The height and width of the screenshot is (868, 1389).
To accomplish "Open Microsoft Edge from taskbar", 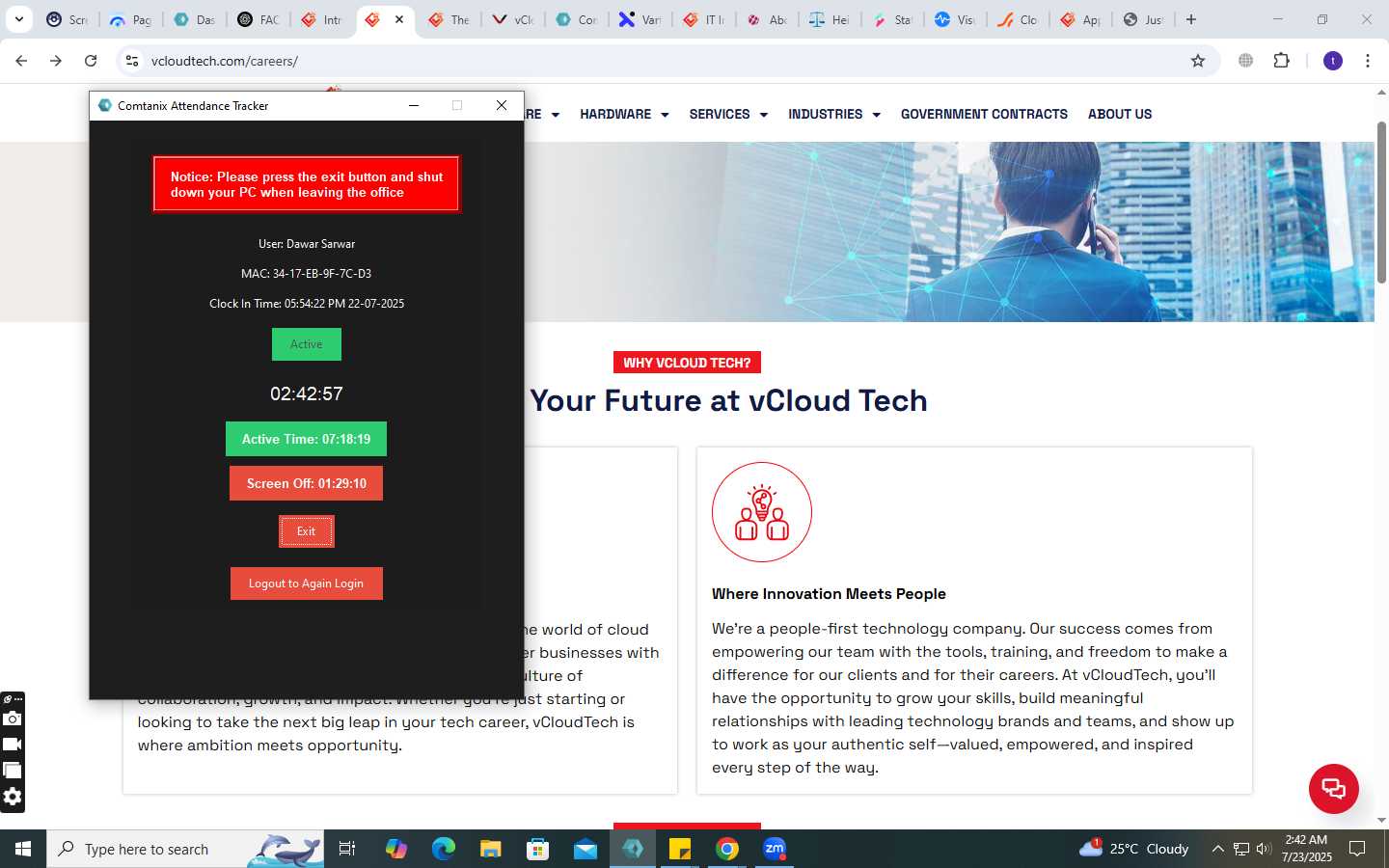I will [x=444, y=849].
